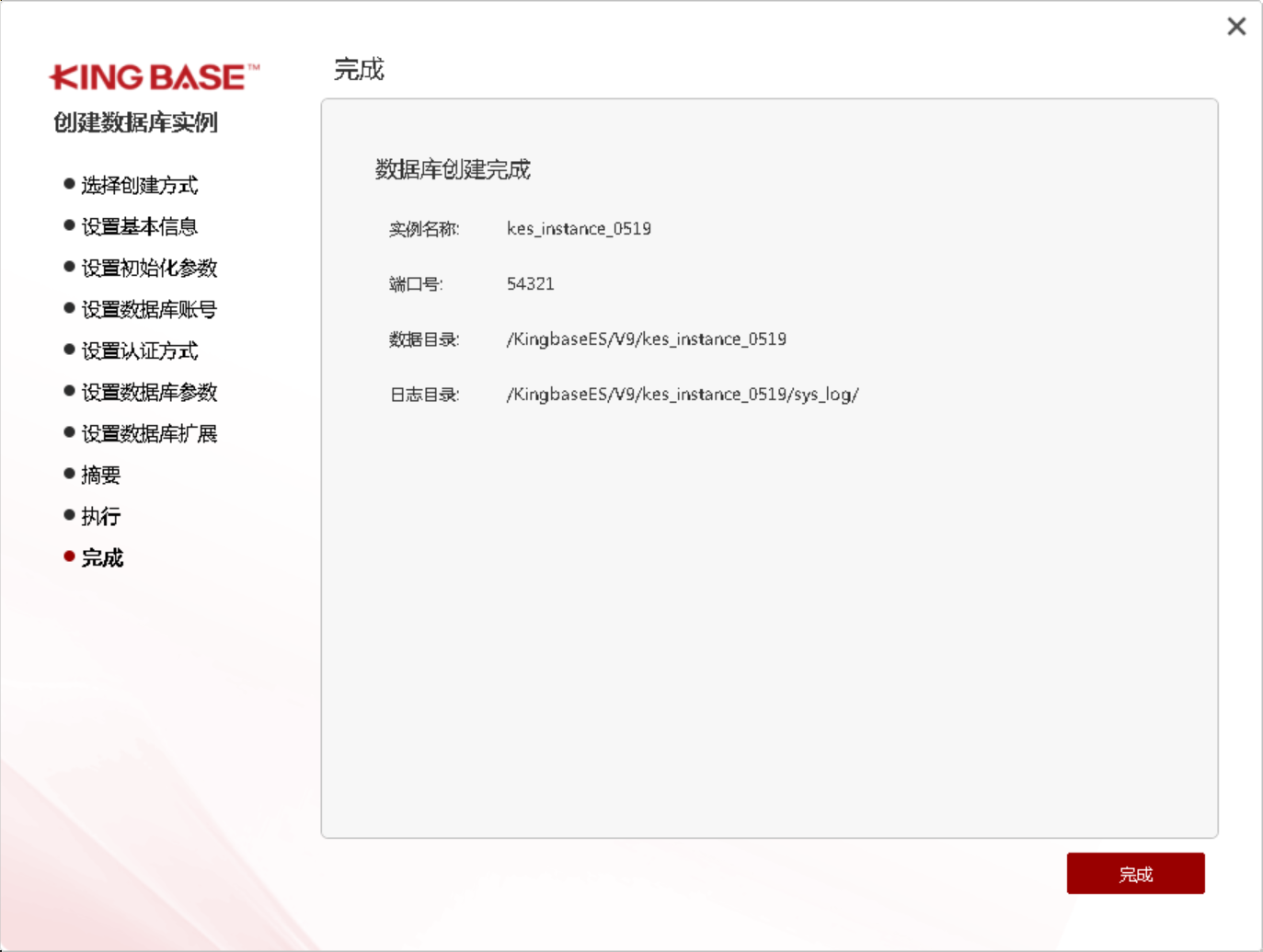Jump to the 设置认证方式 step

pyautogui.click(x=139, y=350)
